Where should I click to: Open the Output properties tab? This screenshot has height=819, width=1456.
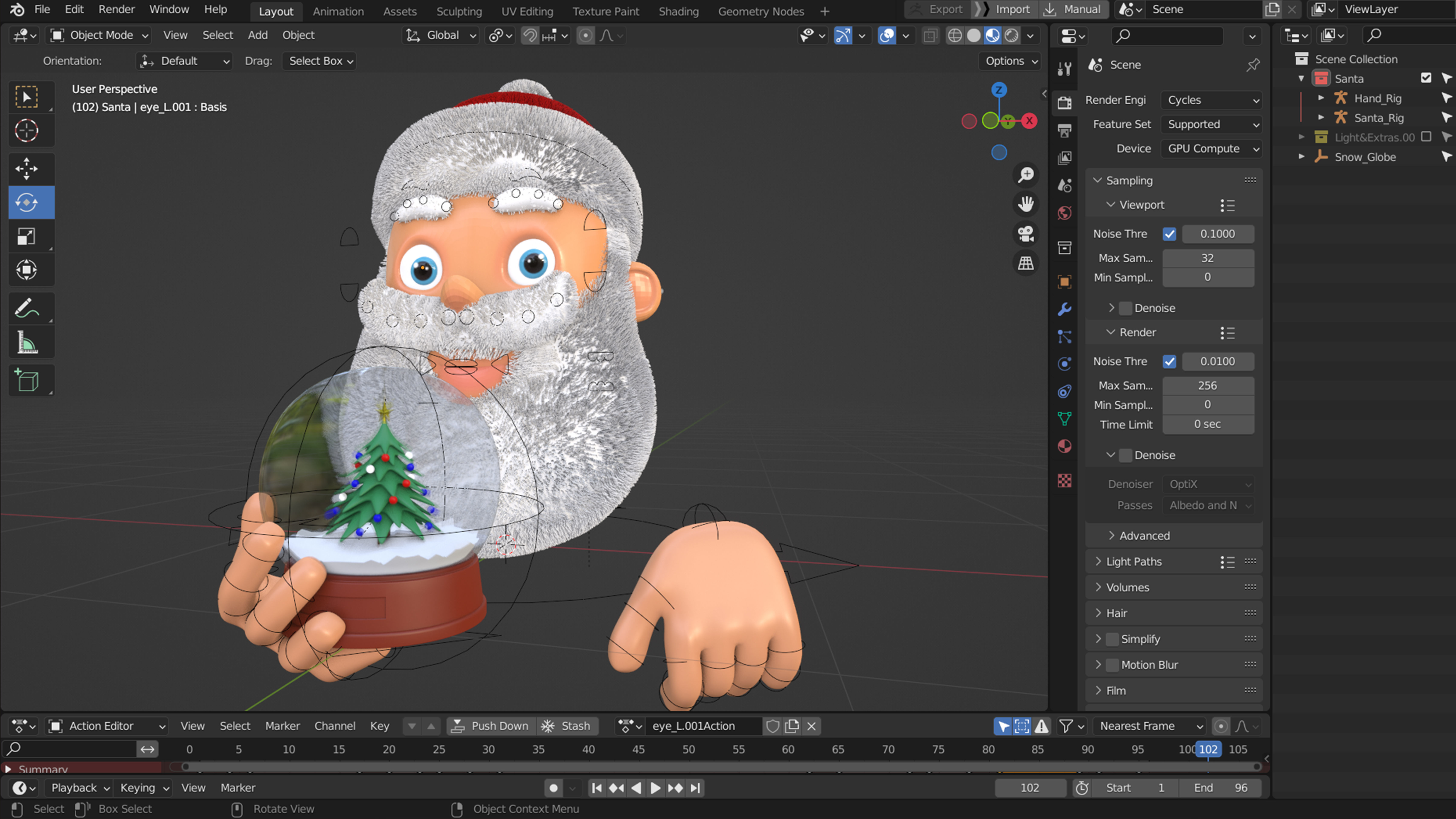point(1064,131)
